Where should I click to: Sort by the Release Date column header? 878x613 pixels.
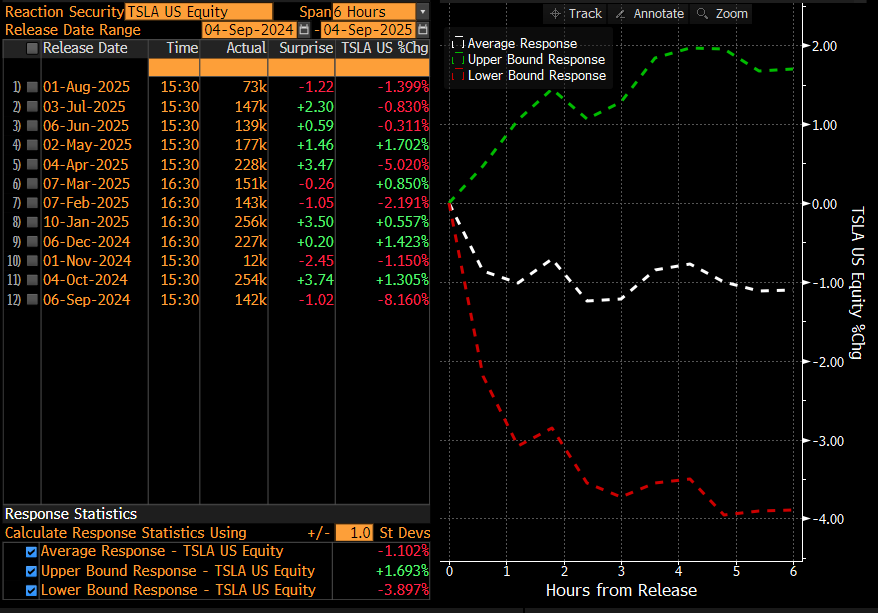click(85, 48)
